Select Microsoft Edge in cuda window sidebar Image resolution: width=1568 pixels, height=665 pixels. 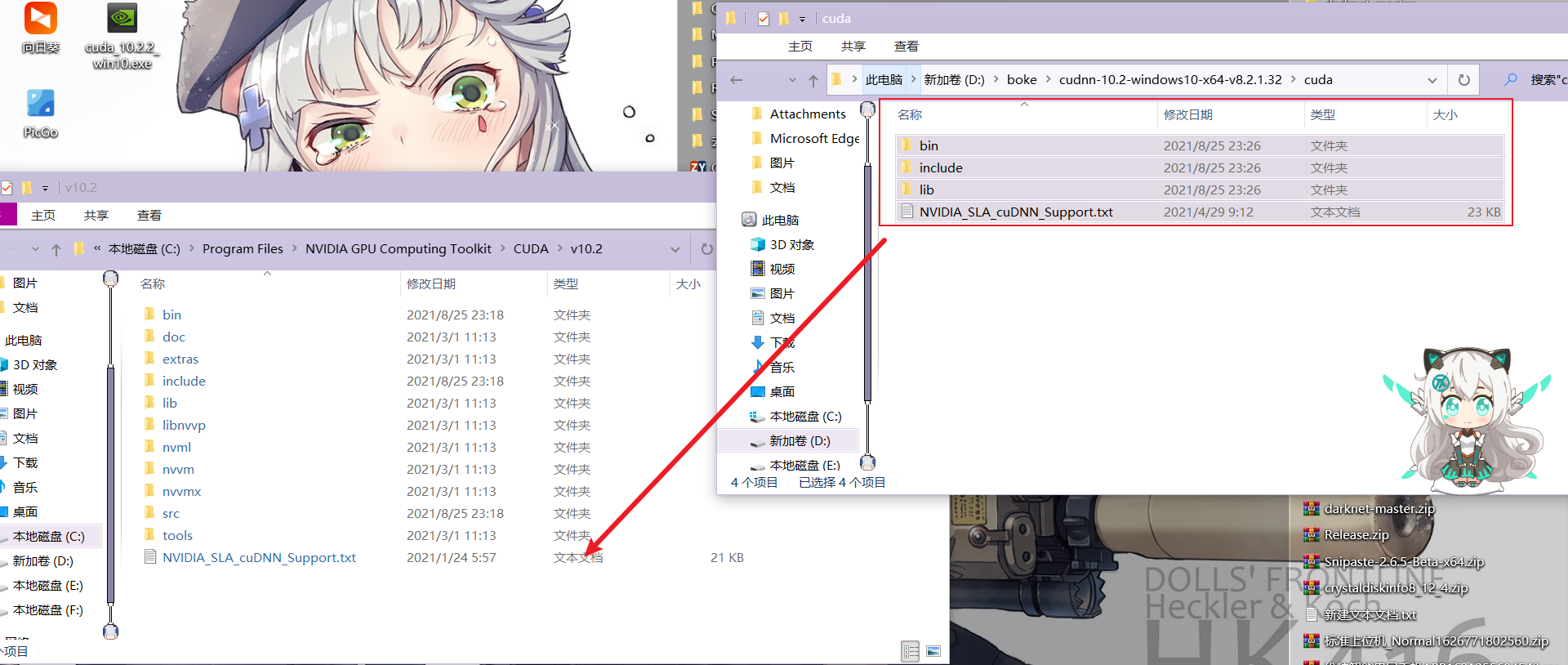click(x=804, y=139)
